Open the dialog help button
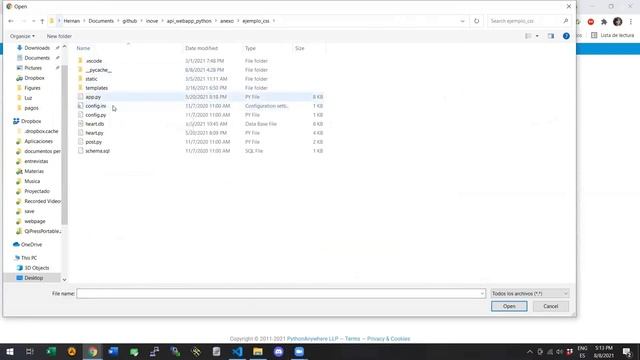This screenshot has width=640, height=360. 566,36
